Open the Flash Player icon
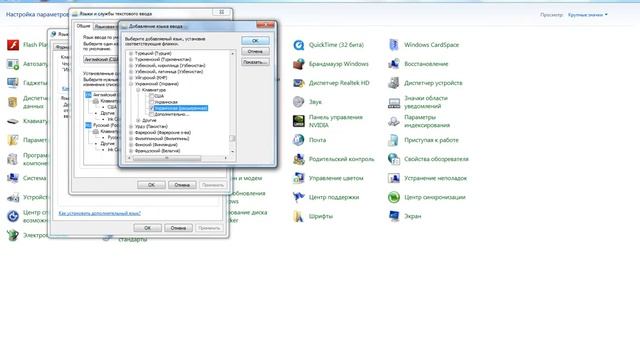640x360 pixels. click(13, 45)
